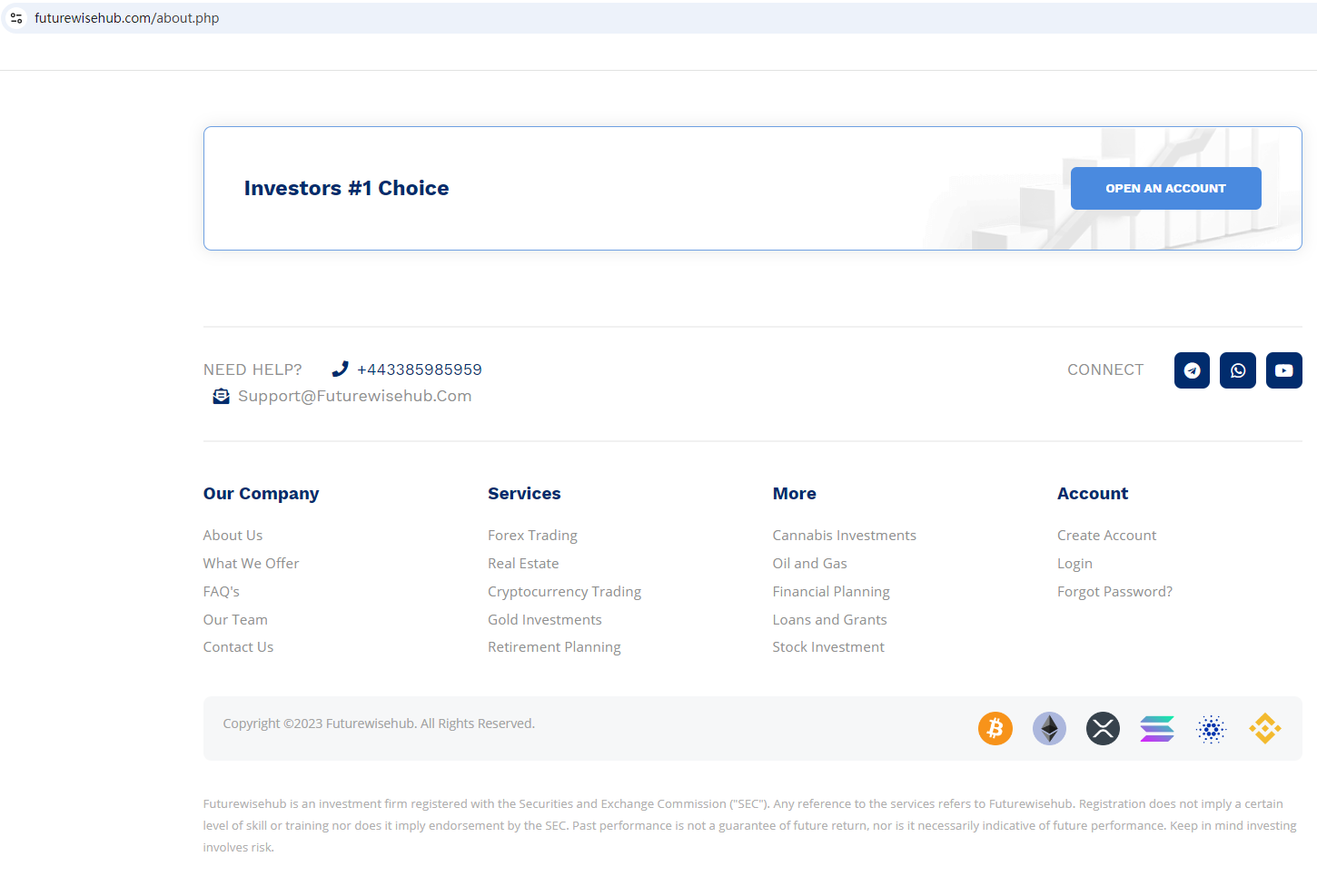This screenshot has height=896, width=1317.
Task: Click the support email address
Action: pyautogui.click(x=354, y=396)
